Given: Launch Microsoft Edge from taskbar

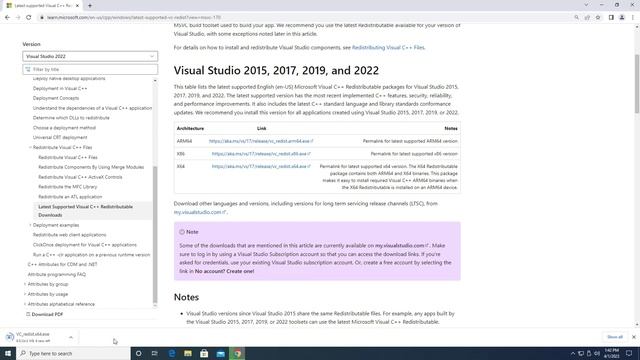Looking at the screenshot, I should click(172, 353).
